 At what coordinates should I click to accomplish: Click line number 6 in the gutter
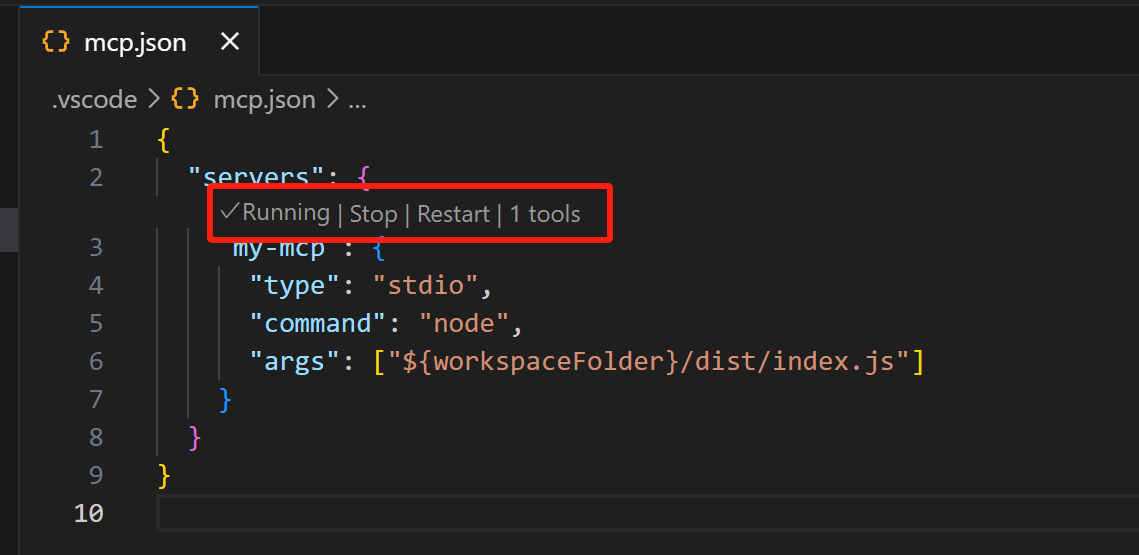pyautogui.click(x=95, y=361)
